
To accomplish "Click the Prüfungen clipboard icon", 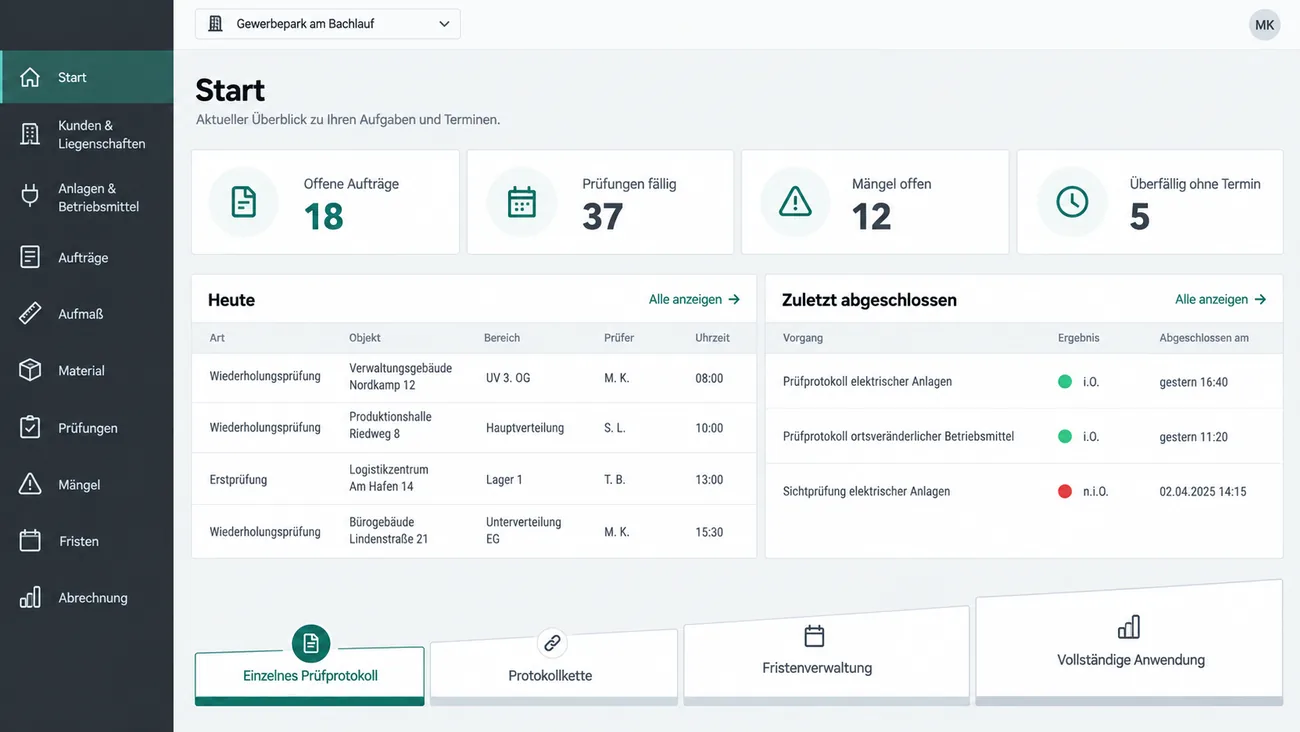I will [30, 427].
